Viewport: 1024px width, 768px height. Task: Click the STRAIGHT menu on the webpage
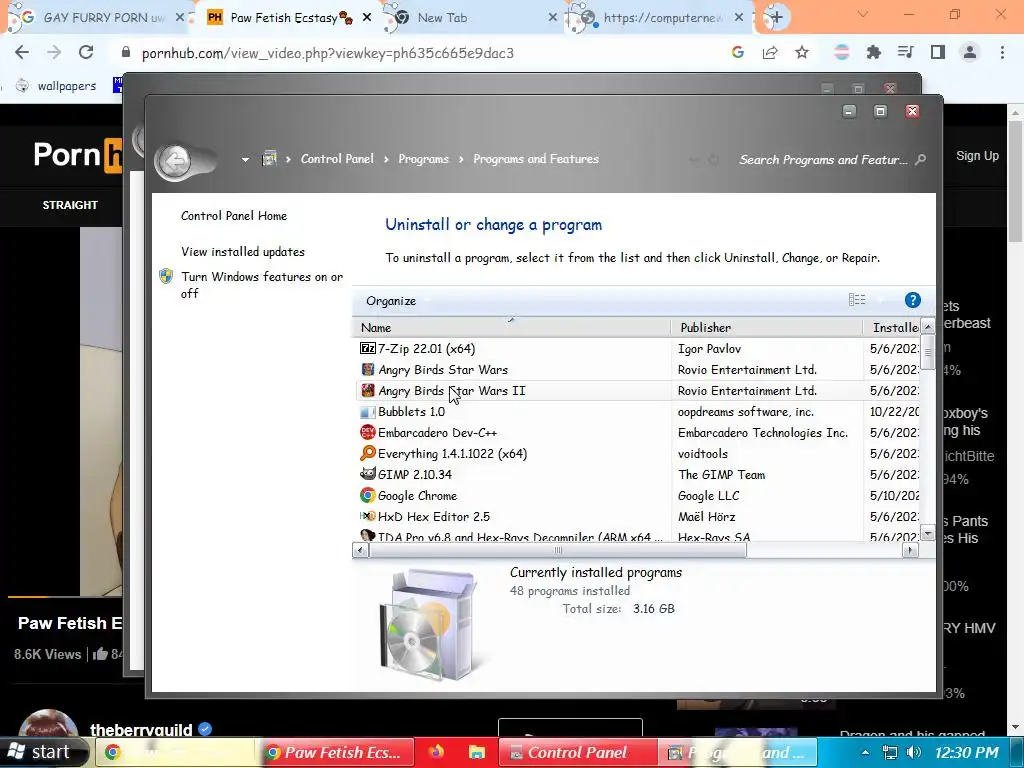[x=70, y=204]
